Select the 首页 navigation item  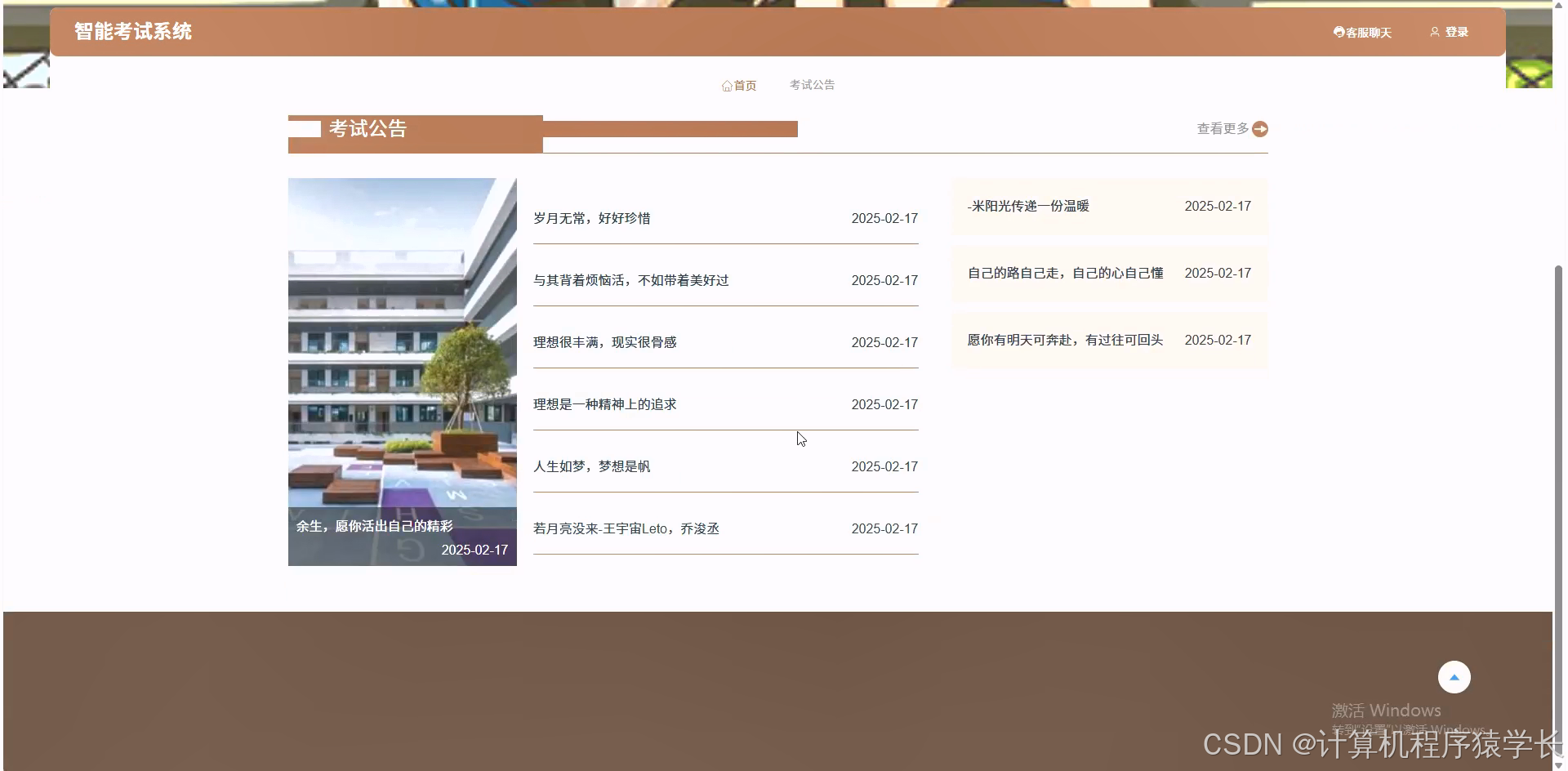[x=744, y=84]
